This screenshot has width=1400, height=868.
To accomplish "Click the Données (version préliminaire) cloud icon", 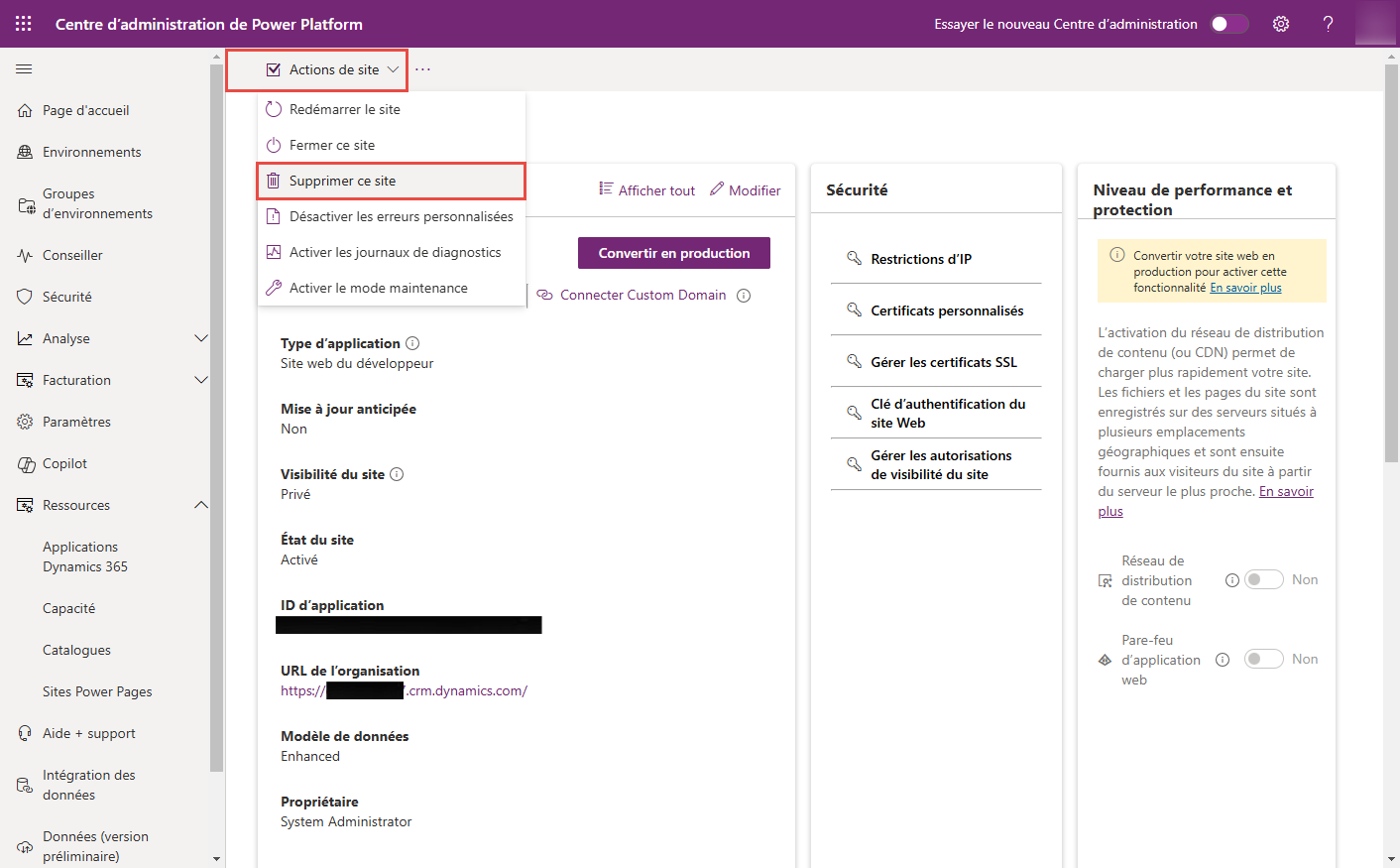I will [25, 847].
